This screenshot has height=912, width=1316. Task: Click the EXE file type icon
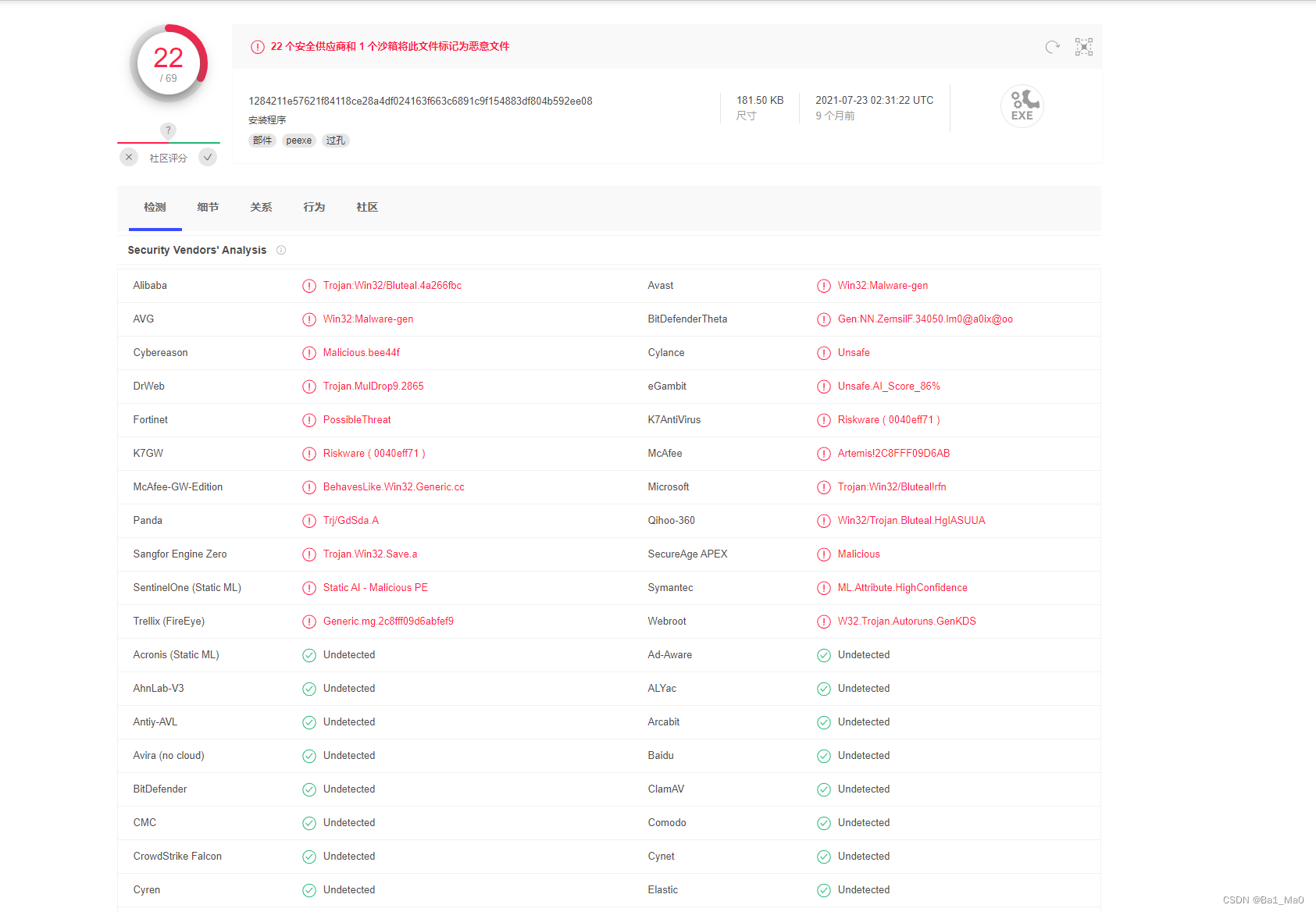point(1022,106)
